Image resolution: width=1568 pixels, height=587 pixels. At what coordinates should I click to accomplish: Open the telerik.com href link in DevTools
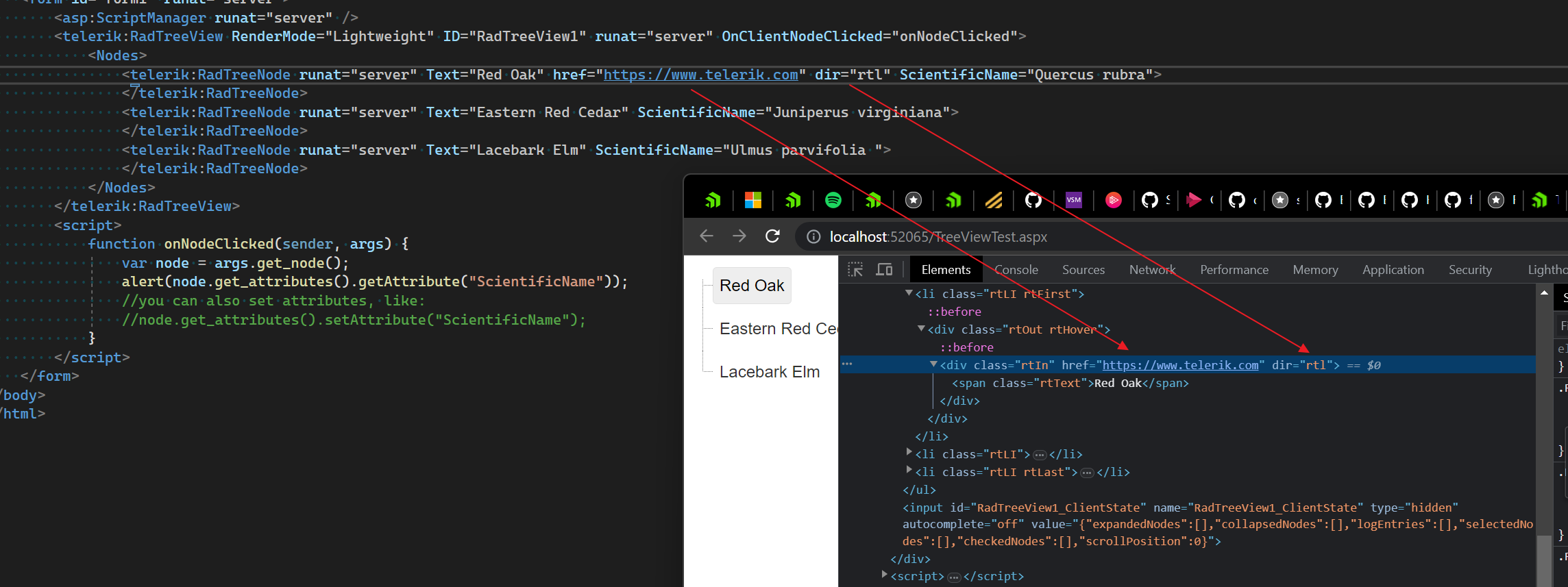(1180, 365)
